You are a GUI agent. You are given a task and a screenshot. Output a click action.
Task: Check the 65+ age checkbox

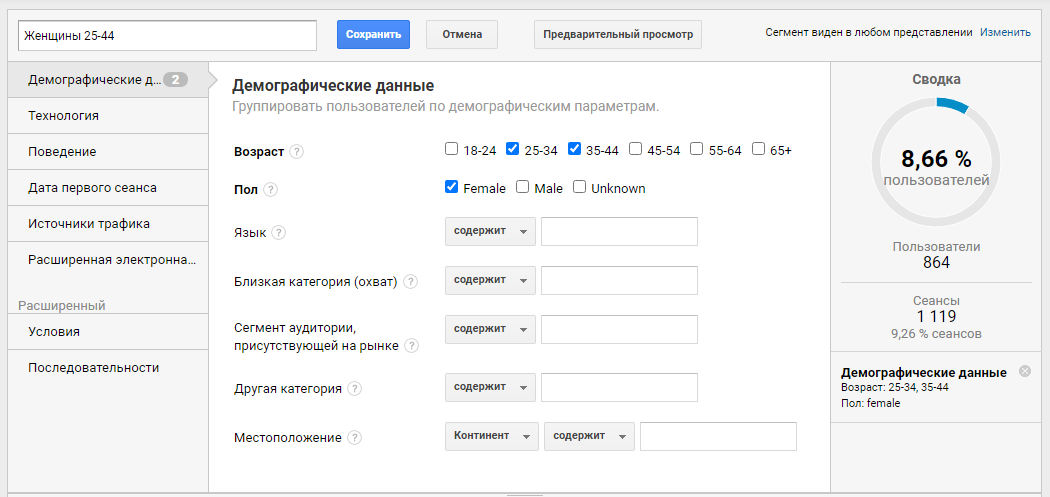[x=758, y=149]
